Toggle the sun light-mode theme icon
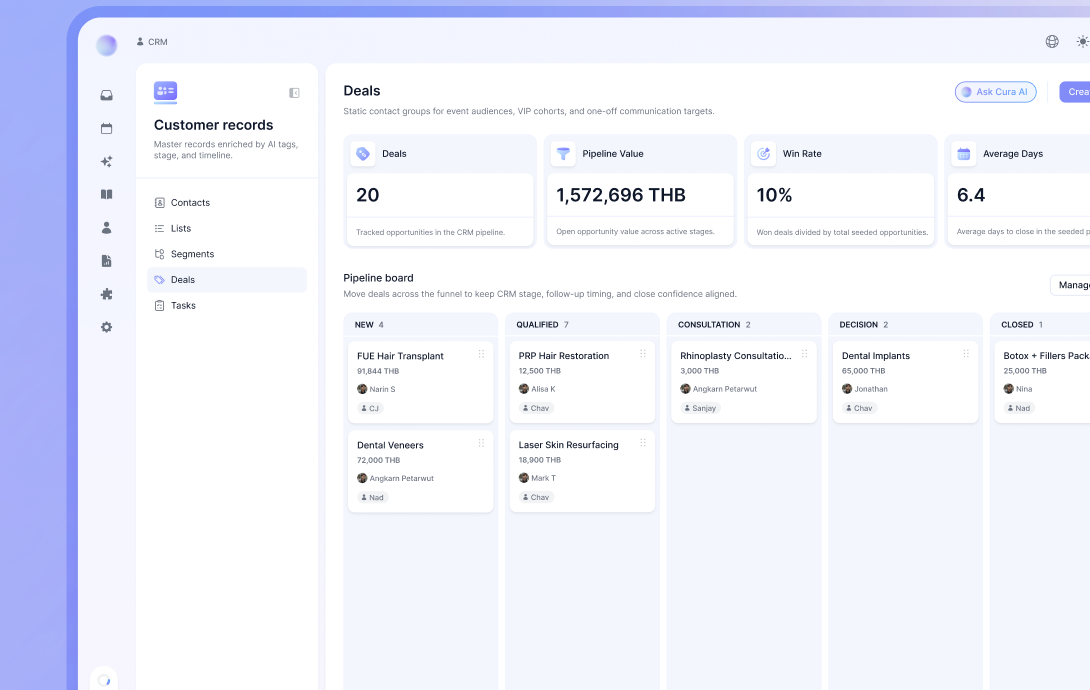The width and height of the screenshot is (1090, 690). point(1082,42)
